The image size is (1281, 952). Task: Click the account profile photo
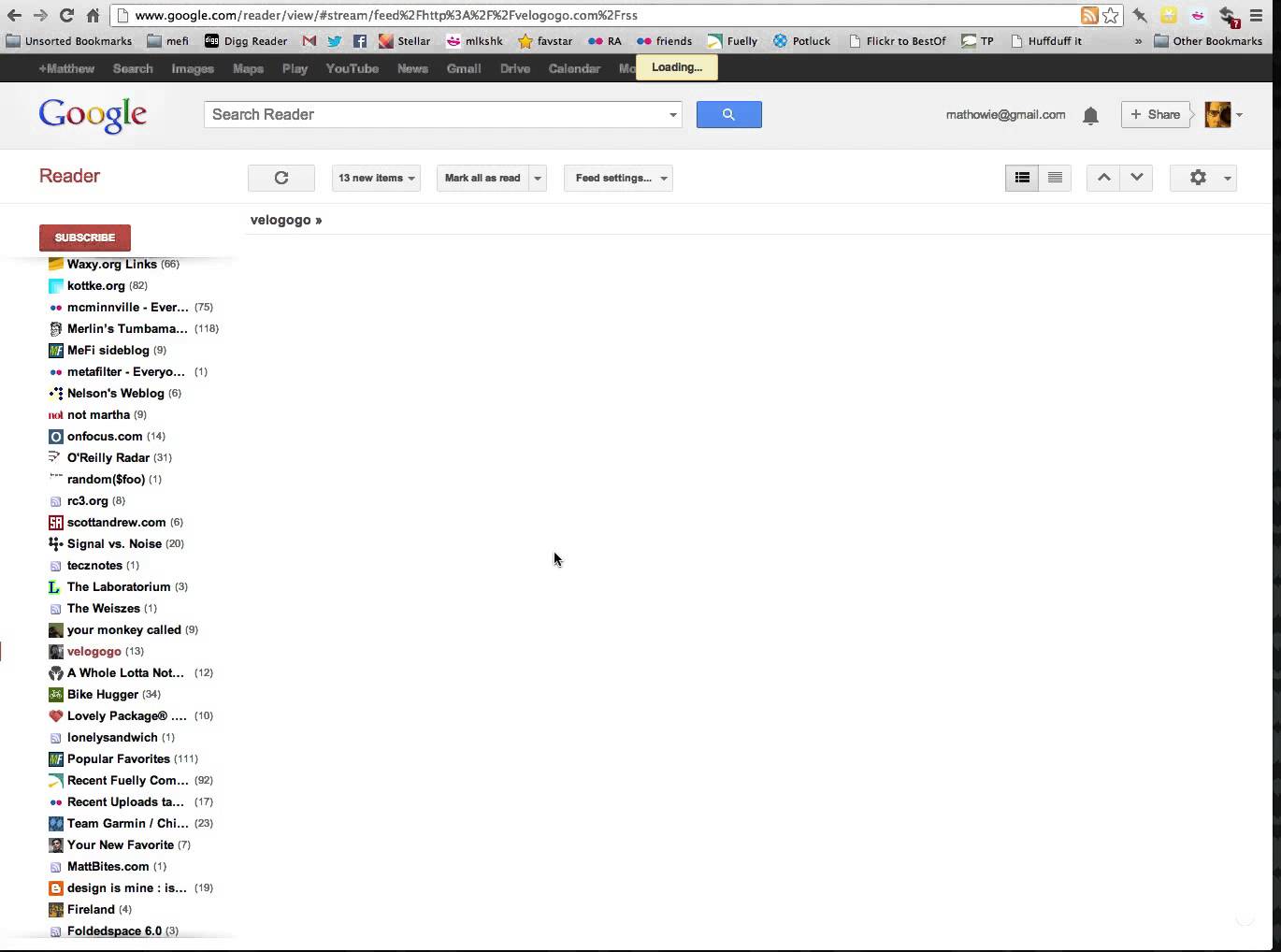pyautogui.click(x=1217, y=114)
